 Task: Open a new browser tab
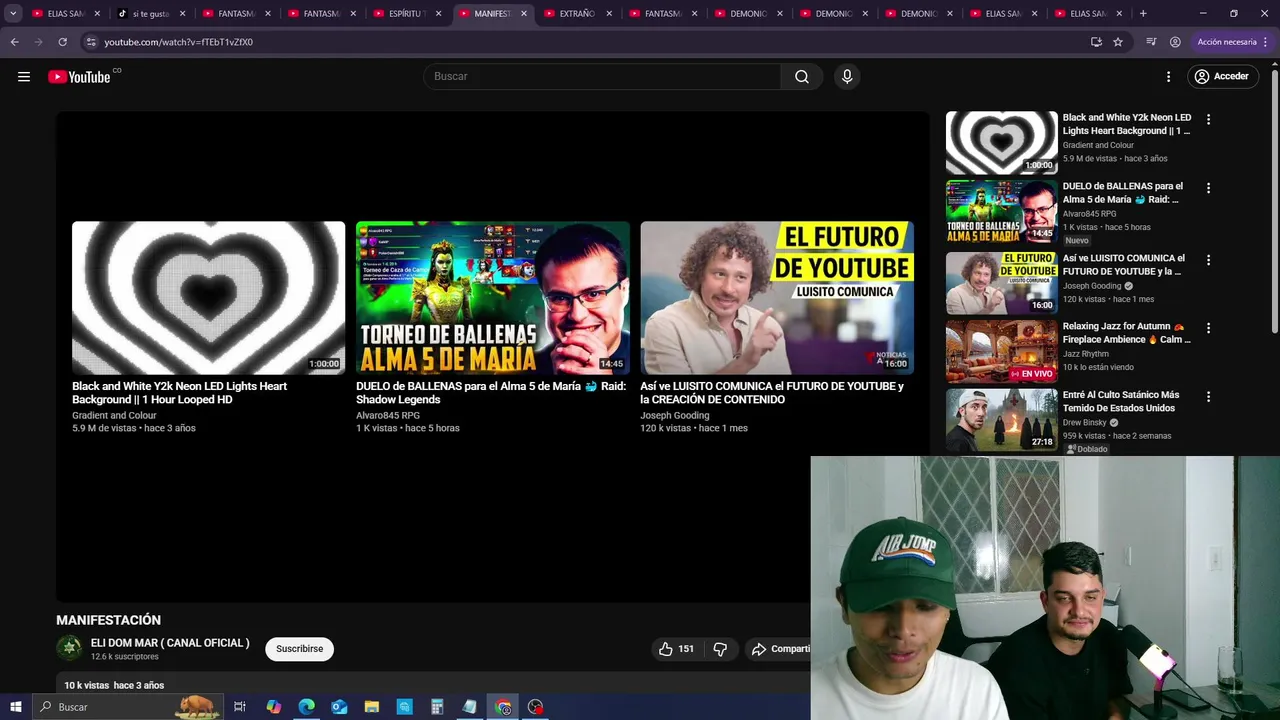tap(1143, 14)
